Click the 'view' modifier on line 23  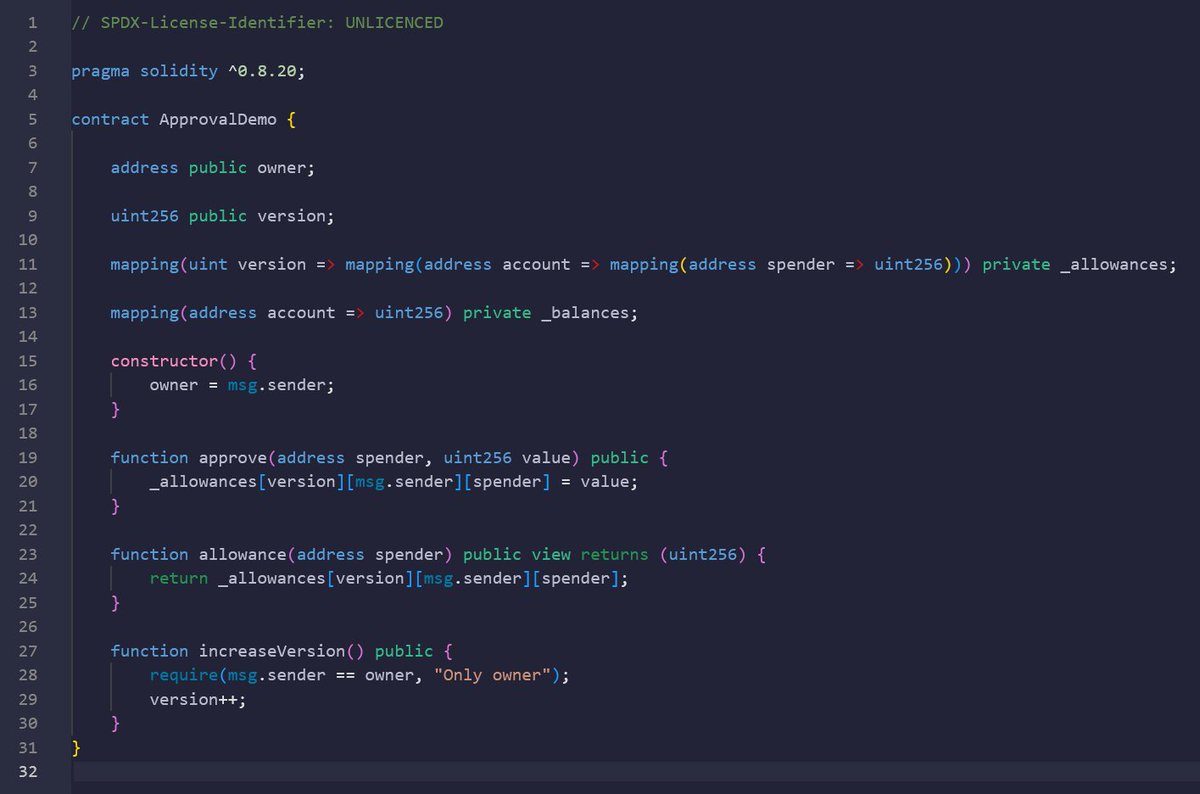pyautogui.click(x=551, y=555)
